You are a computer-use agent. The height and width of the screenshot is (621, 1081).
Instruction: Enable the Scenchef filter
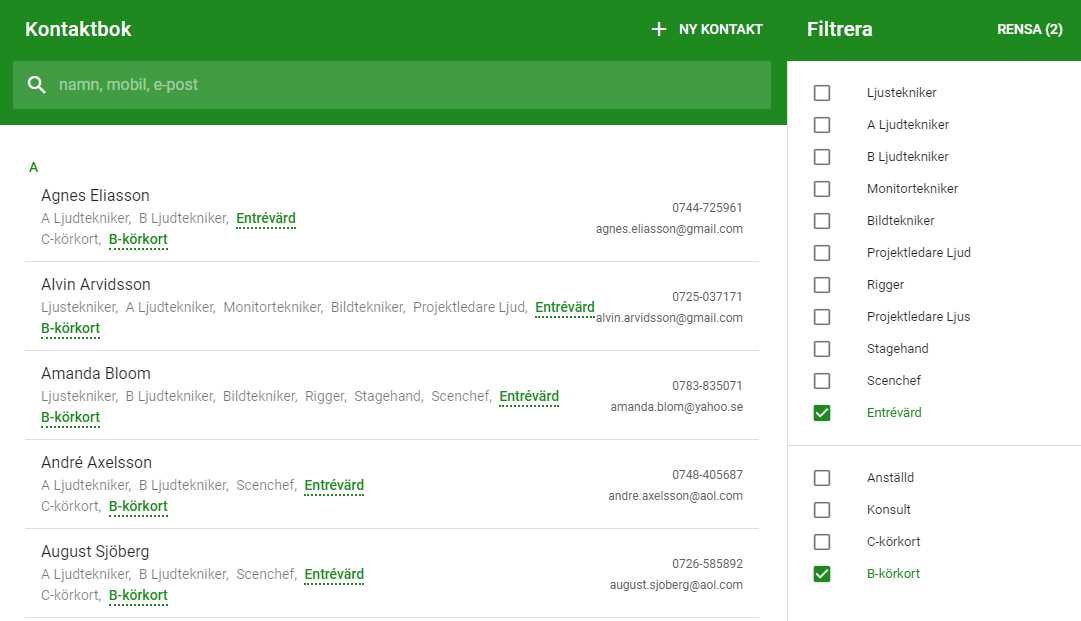point(822,381)
